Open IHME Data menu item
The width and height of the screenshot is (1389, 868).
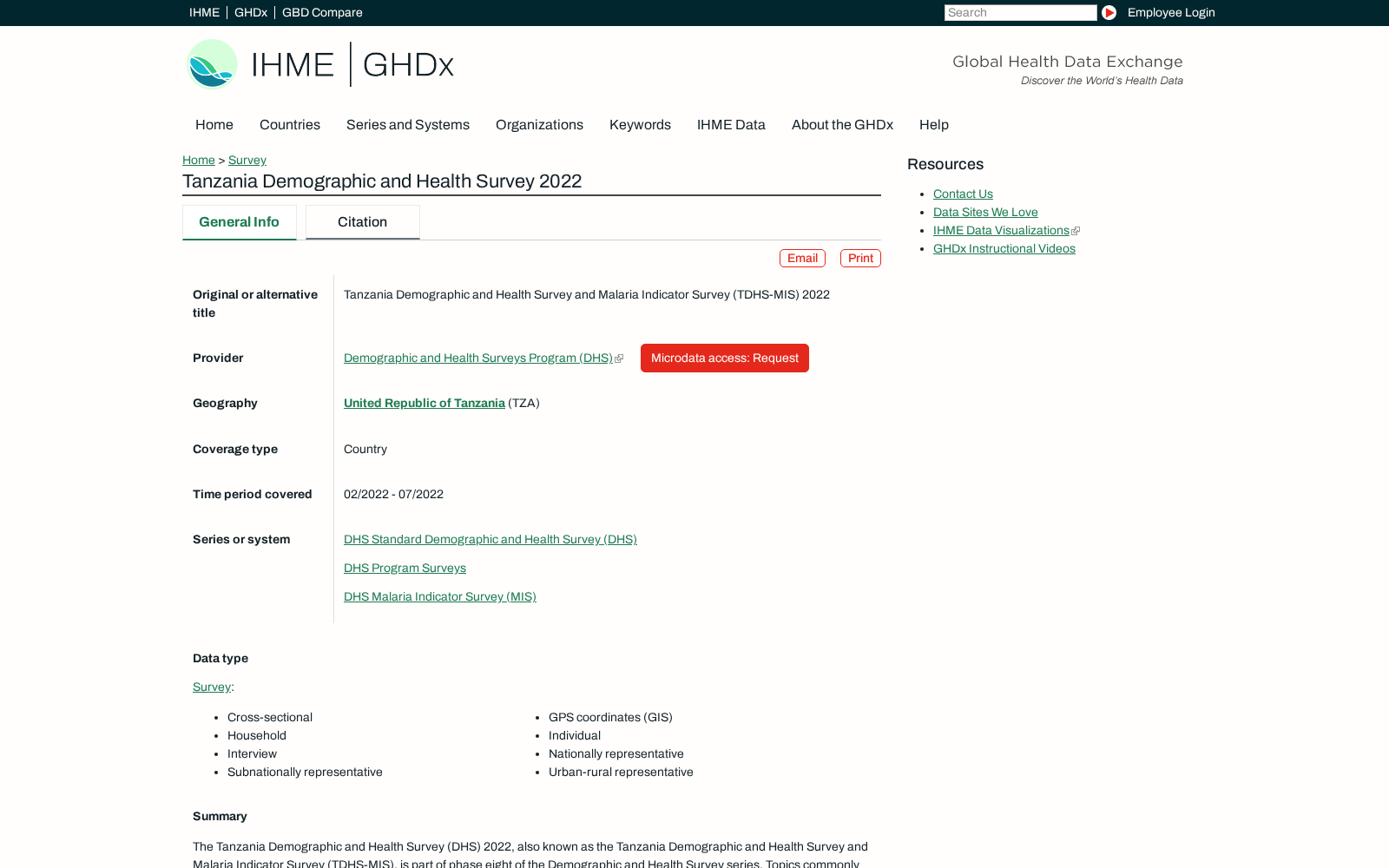pos(731,124)
